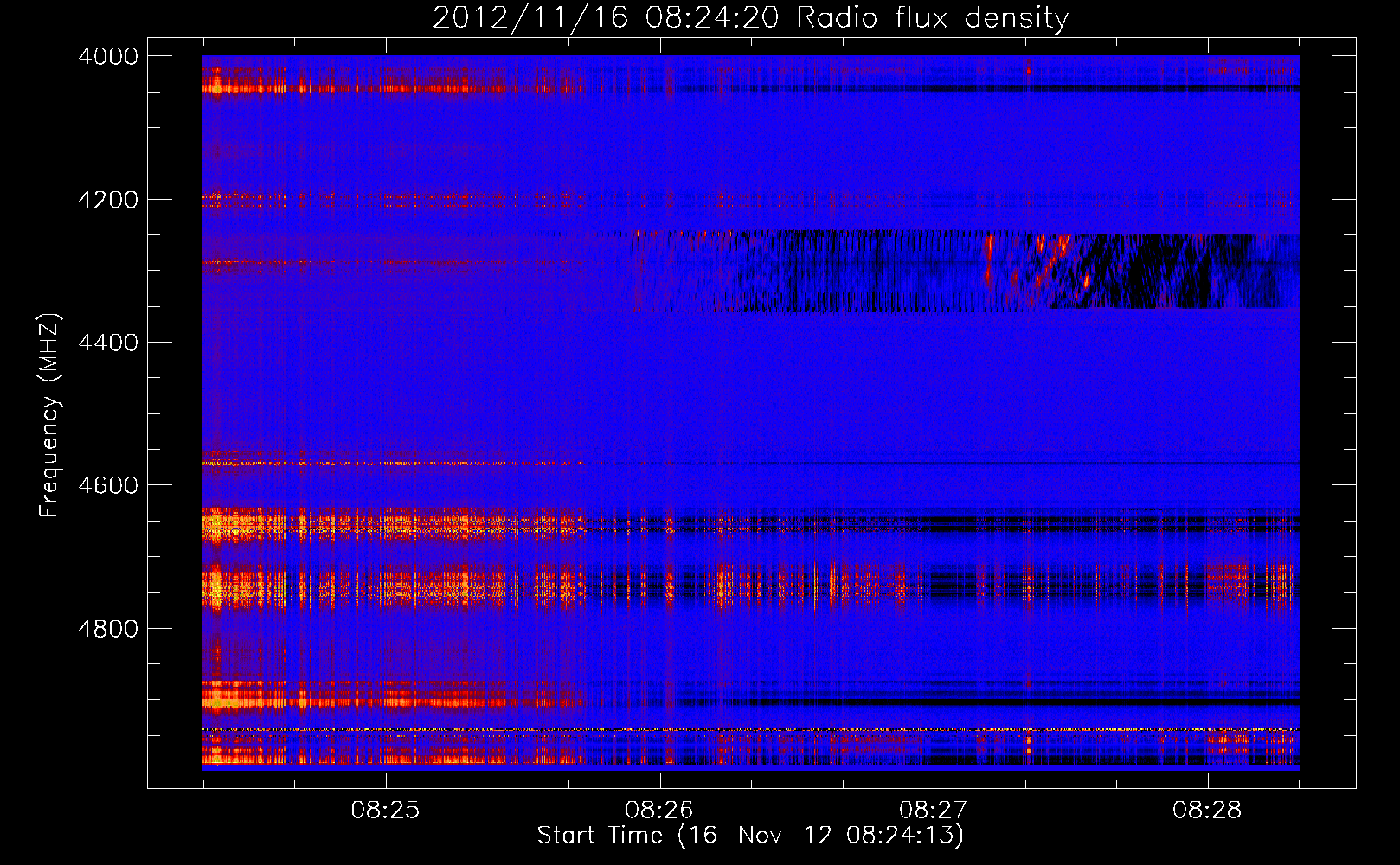Image resolution: width=1400 pixels, height=865 pixels.
Task: Click the 4600 frequency tick label
Action: click(x=107, y=485)
